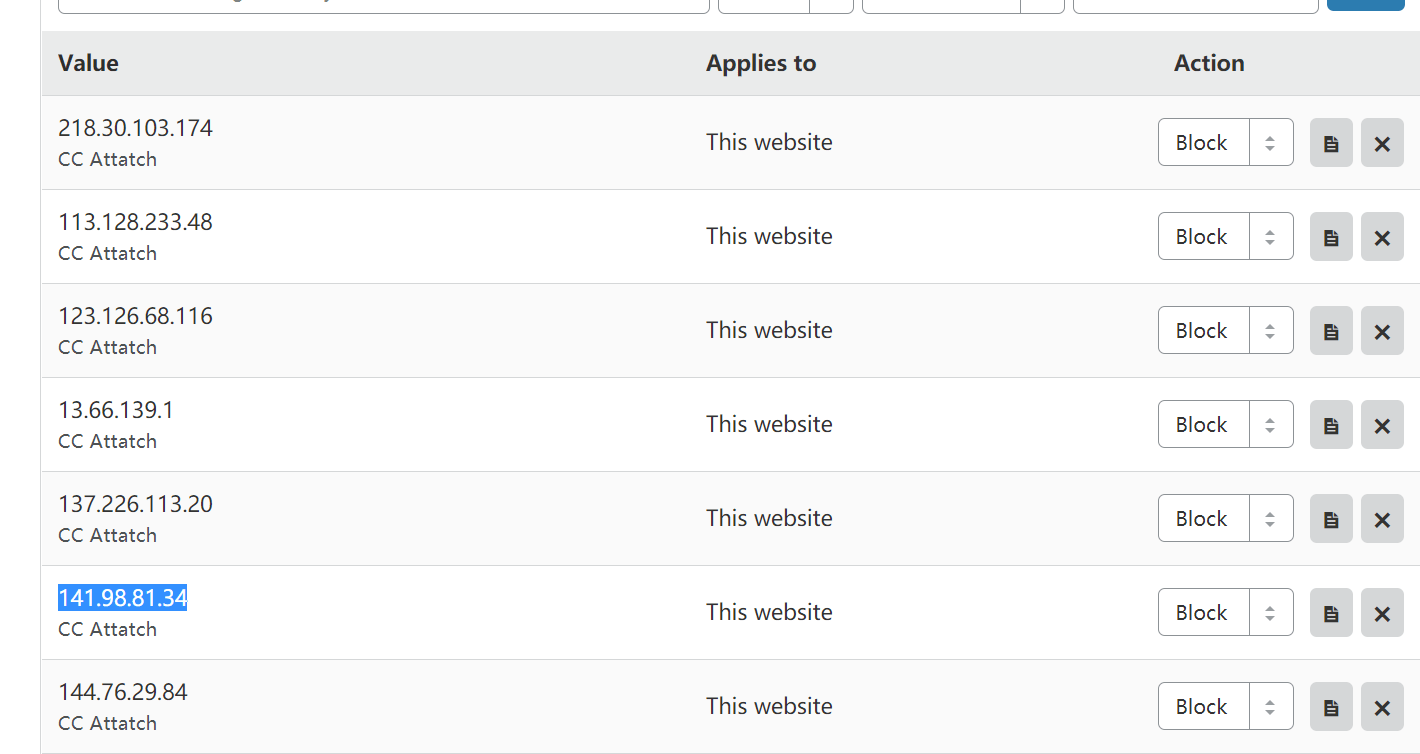The height and width of the screenshot is (754, 1420).
Task: Remove the 141.98.81.34 rule
Action: (1382, 612)
